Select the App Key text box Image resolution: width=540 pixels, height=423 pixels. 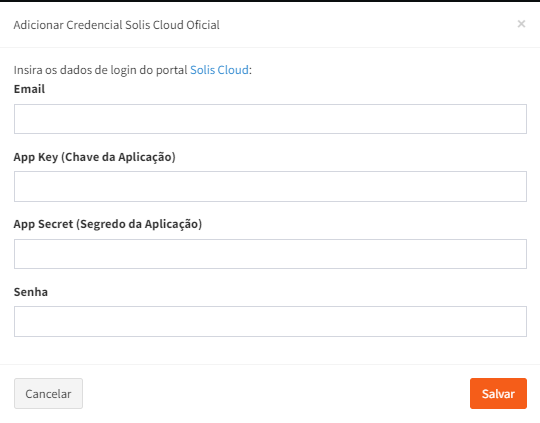click(270, 186)
